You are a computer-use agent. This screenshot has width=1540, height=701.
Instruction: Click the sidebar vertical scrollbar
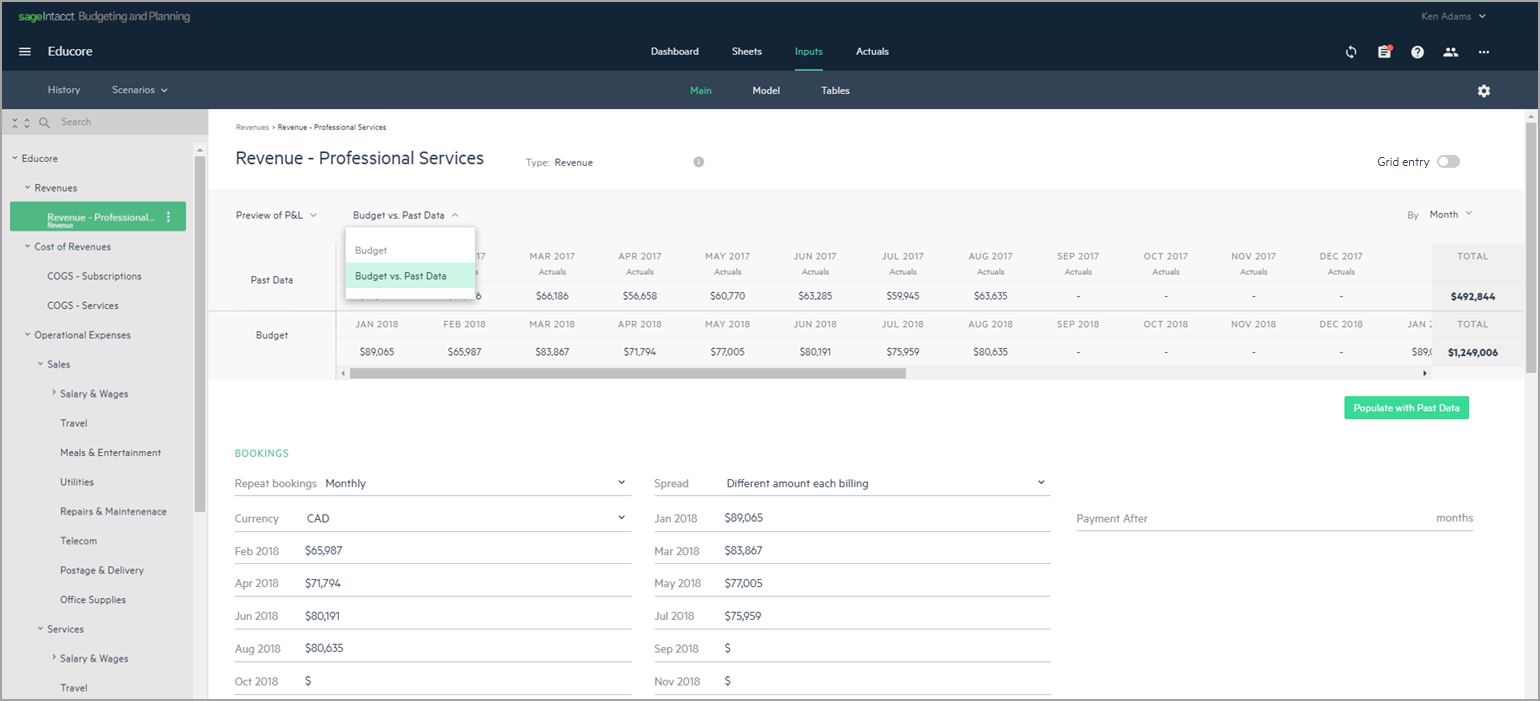200,334
